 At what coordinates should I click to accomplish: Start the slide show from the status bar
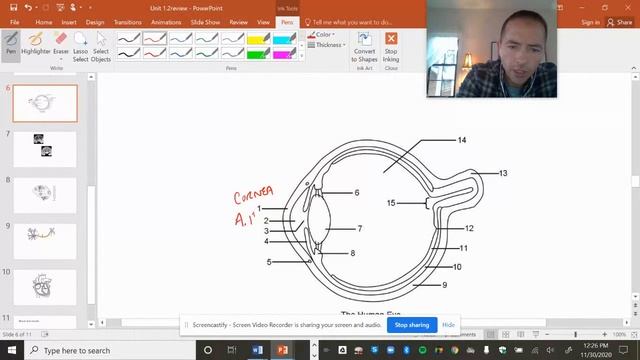[x=536, y=334]
